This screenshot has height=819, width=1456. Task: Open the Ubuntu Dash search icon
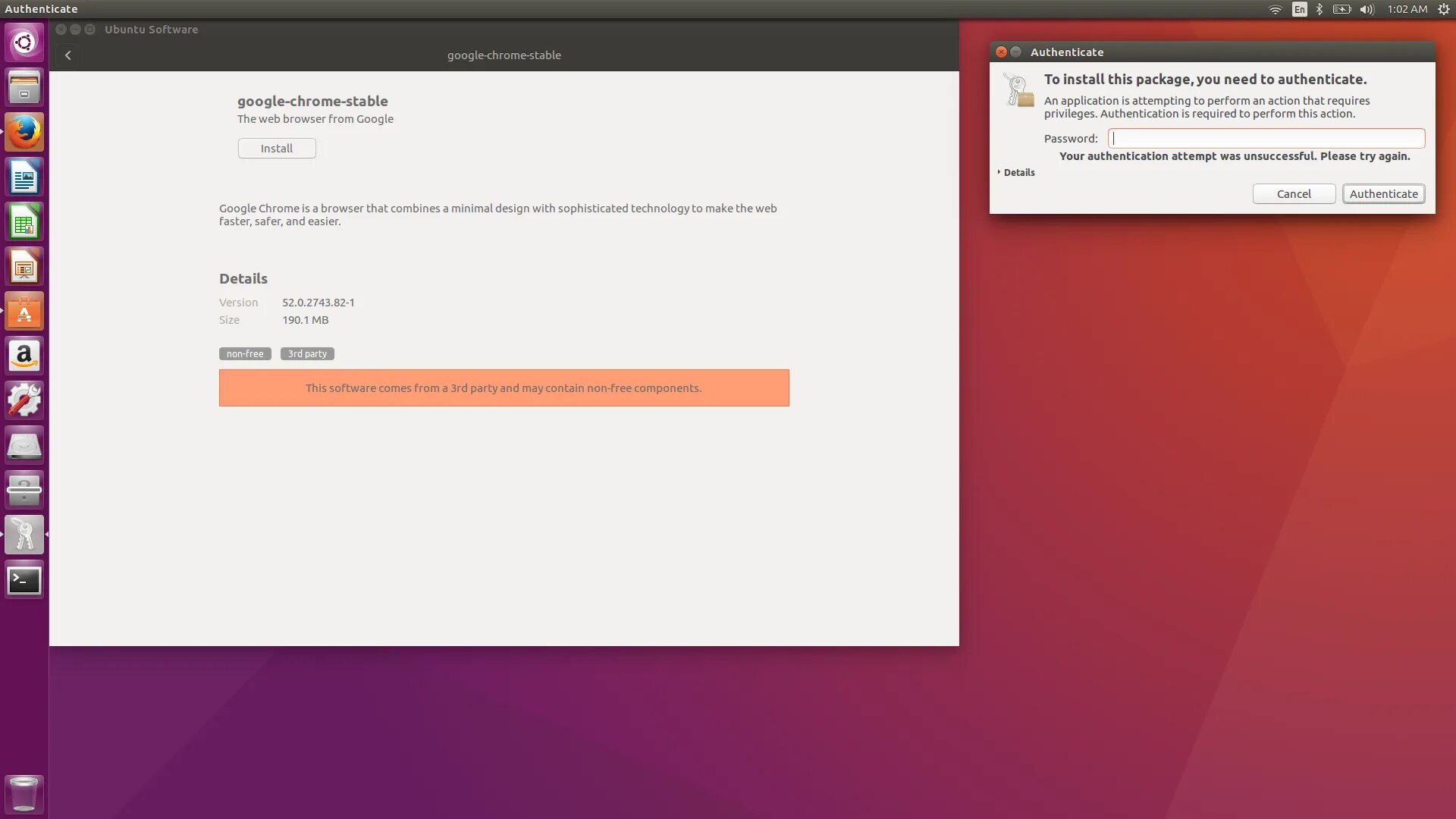tap(24, 42)
